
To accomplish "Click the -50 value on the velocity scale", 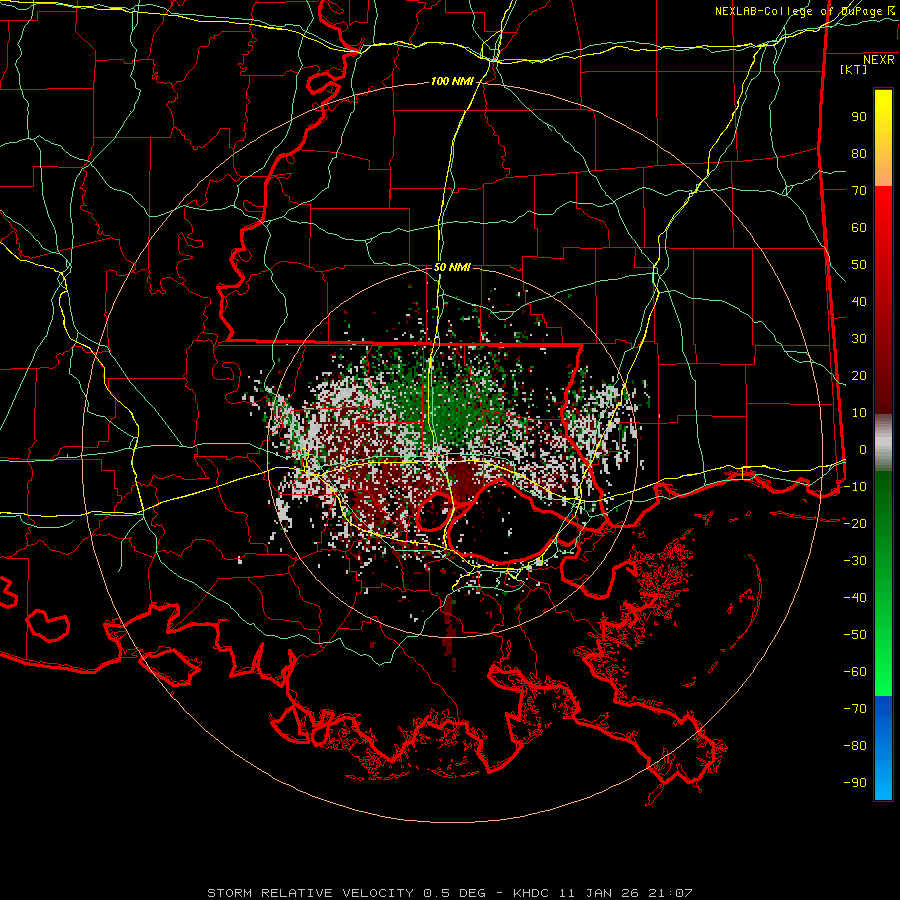I will click(855, 635).
